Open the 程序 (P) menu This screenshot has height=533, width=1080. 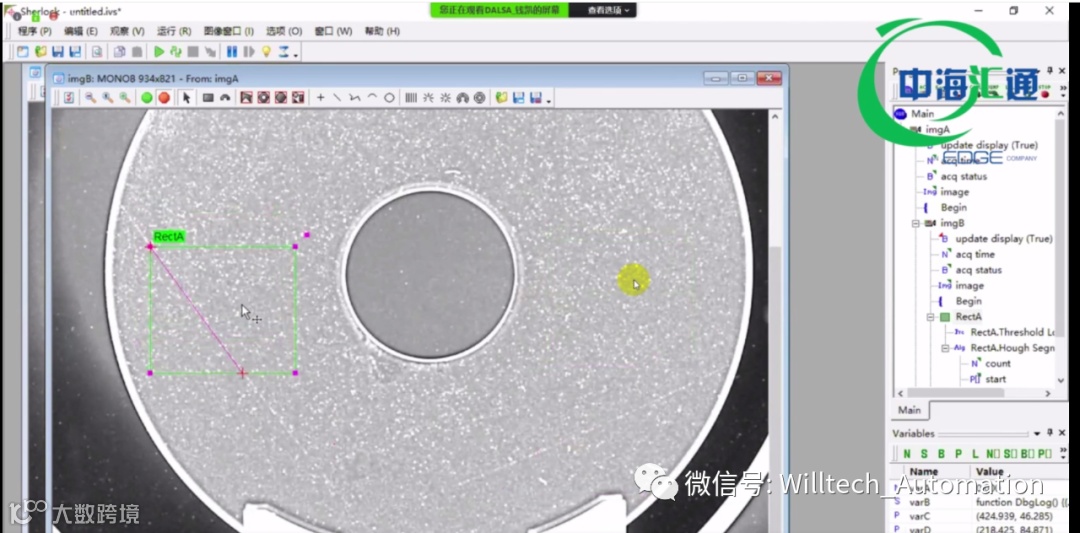point(34,32)
